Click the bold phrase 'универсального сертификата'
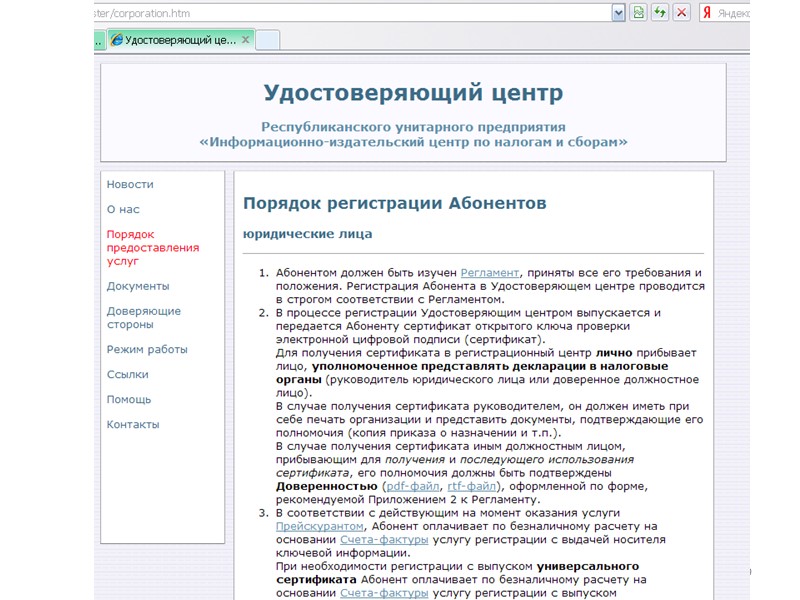The width and height of the screenshot is (800, 600). click(x=458, y=573)
